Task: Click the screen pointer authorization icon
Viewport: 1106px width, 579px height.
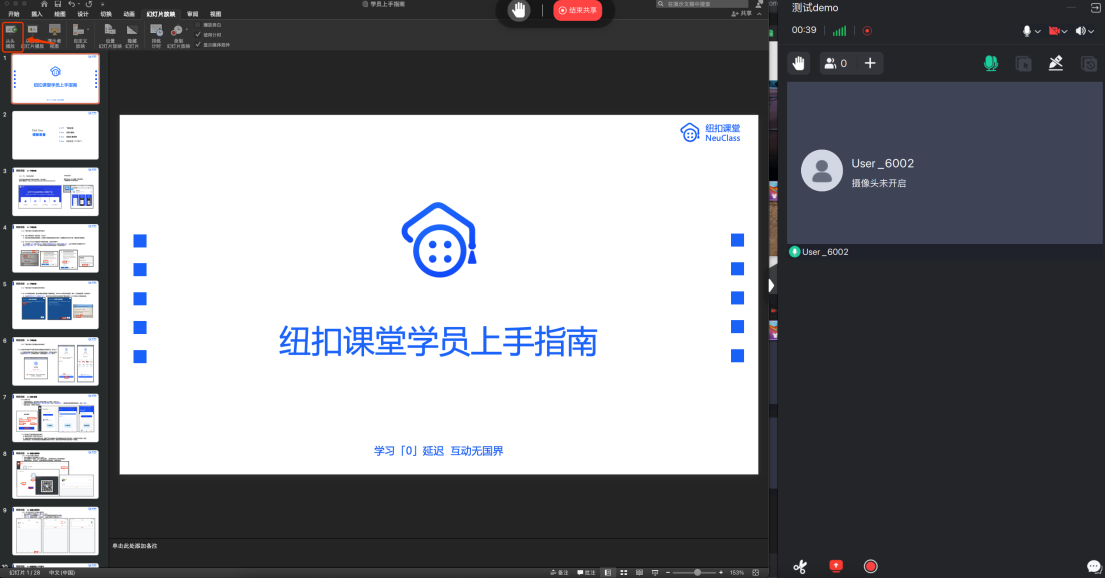Action: pyautogui.click(x=1023, y=64)
